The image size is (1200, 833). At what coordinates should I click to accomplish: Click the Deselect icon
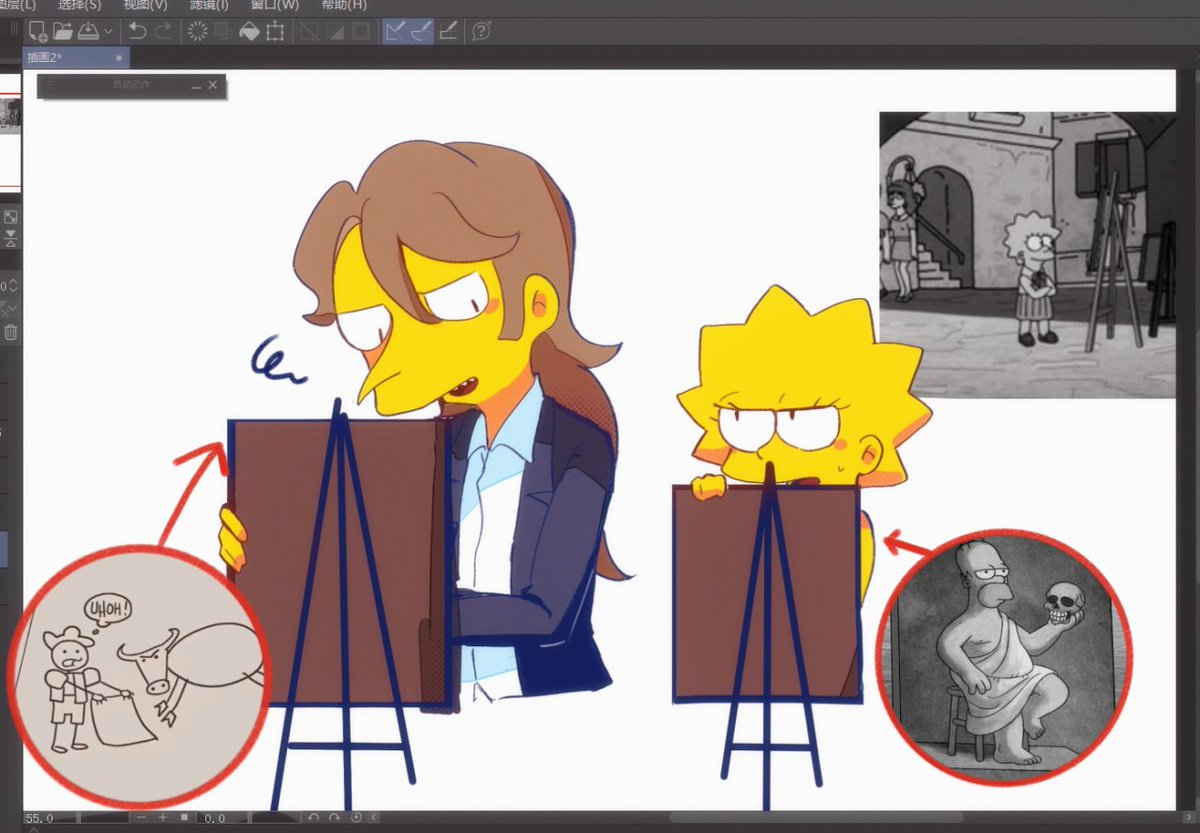pos(309,31)
